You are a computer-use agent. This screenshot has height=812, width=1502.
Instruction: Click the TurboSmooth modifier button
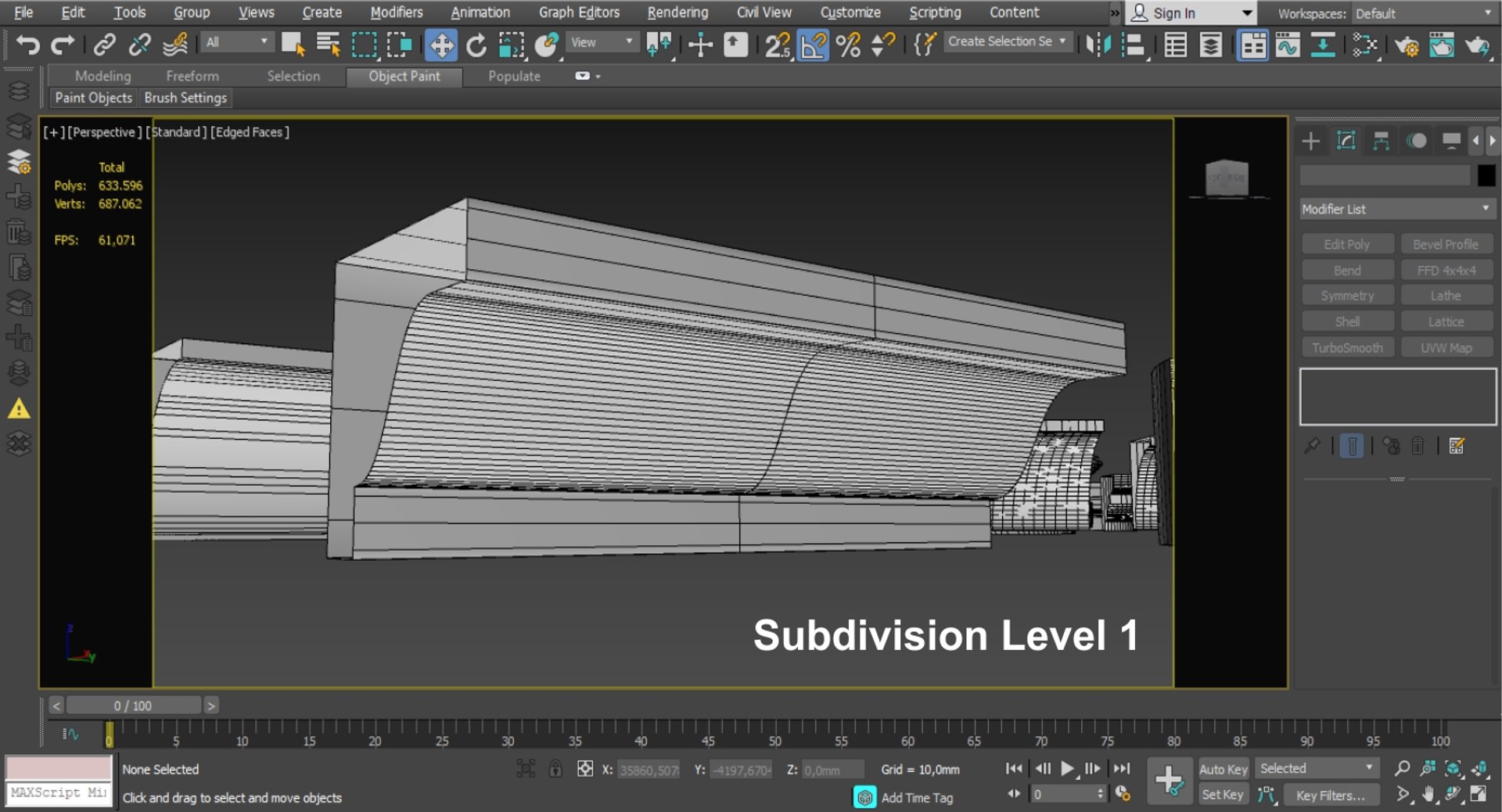pyautogui.click(x=1347, y=347)
